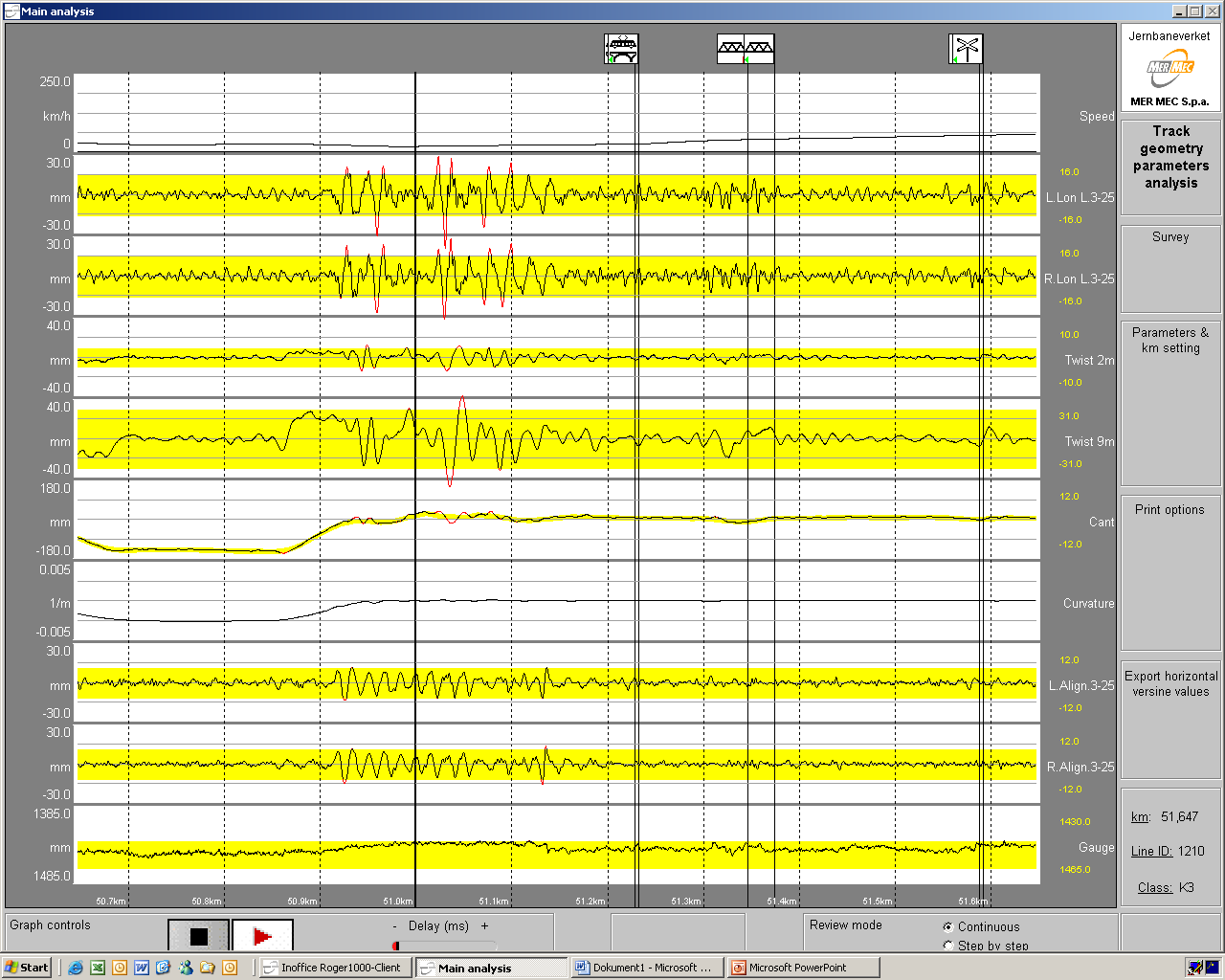Increase delay with the plus sign
The image size is (1225, 980).
click(484, 926)
